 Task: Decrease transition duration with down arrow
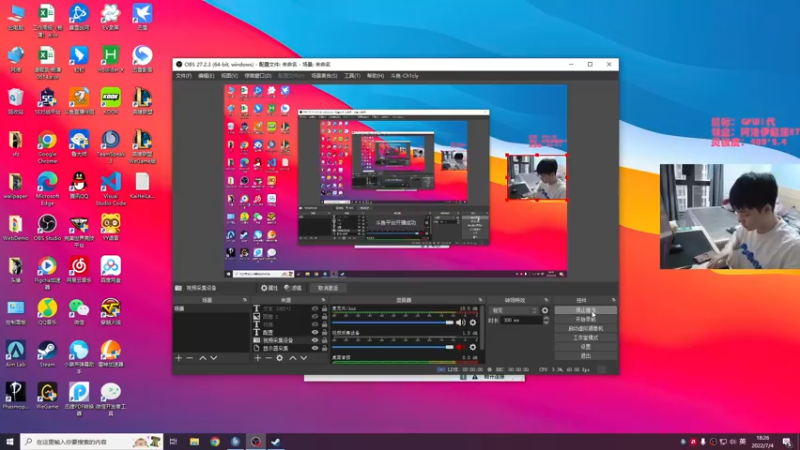coord(546,322)
